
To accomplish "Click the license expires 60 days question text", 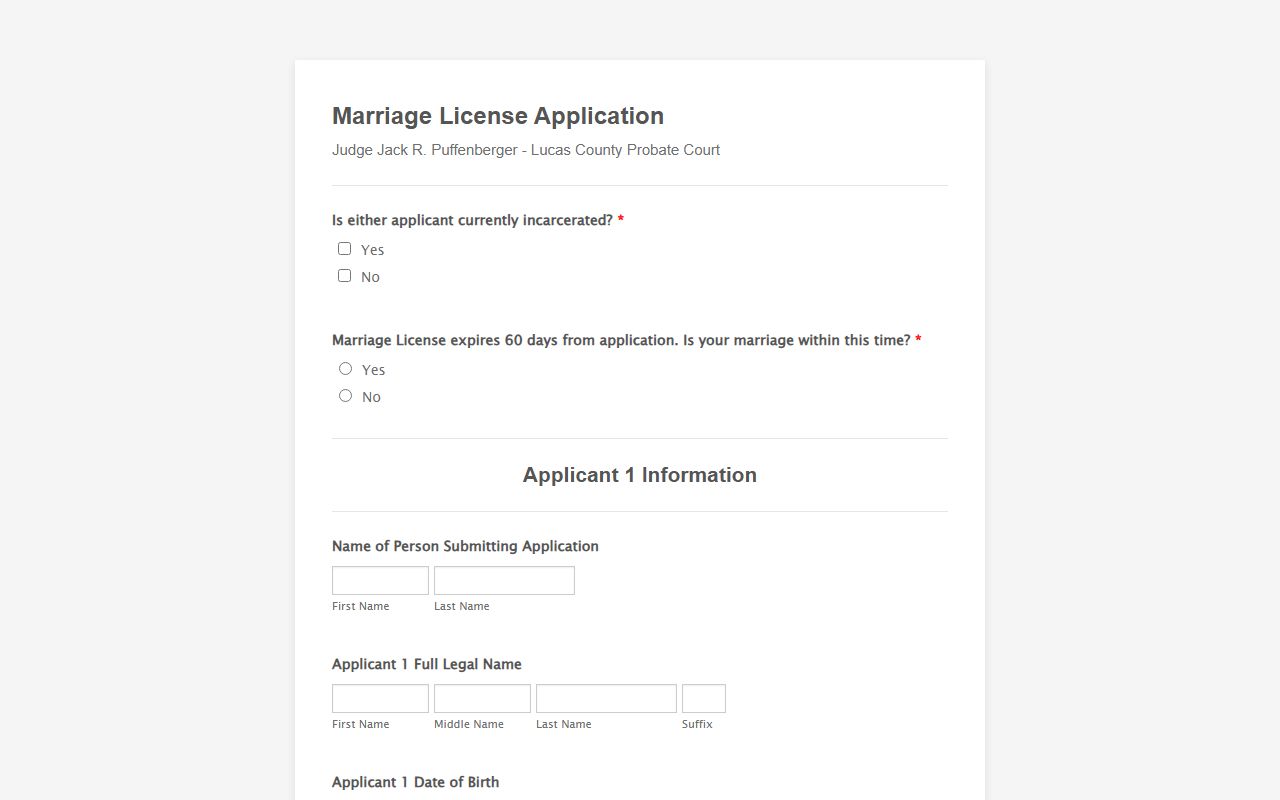I will pyautogui.click(x=621, y=340).
